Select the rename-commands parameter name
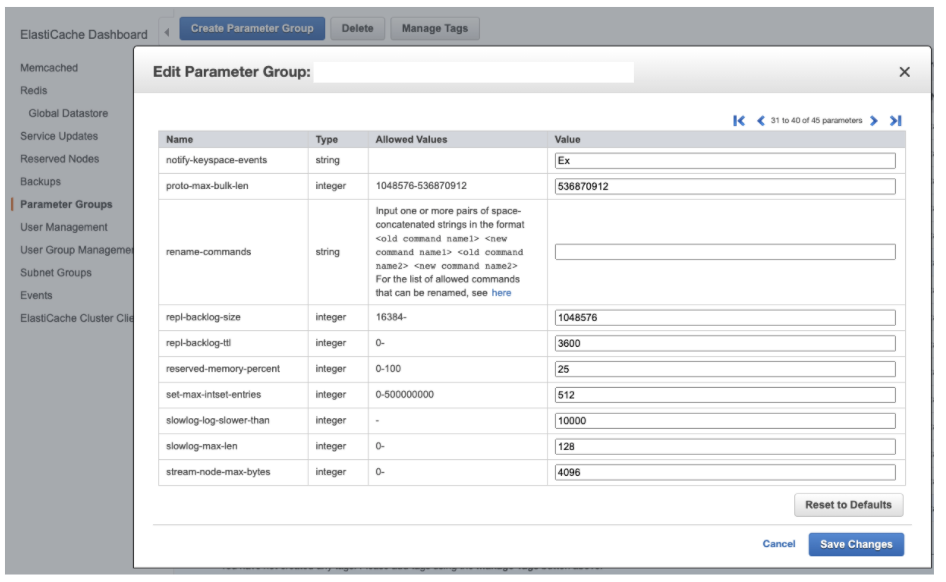Screen dimensions: 946x582 (x=208, y=251)
